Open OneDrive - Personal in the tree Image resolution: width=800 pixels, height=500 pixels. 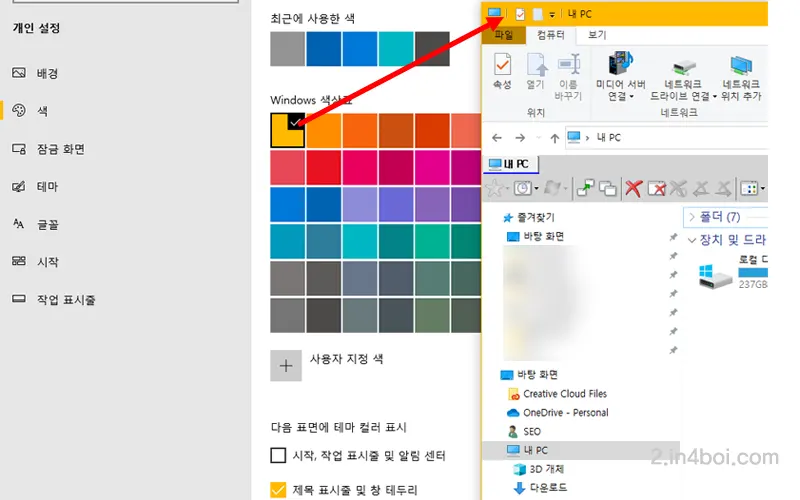[558, 413]
